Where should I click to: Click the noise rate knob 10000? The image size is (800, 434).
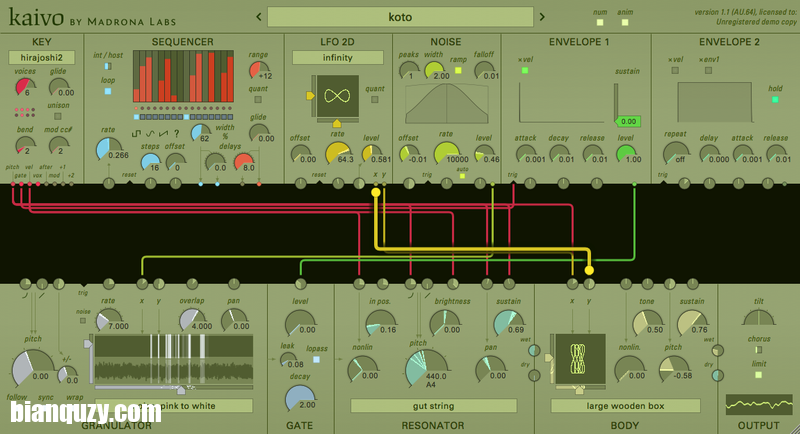click(446, 153)
